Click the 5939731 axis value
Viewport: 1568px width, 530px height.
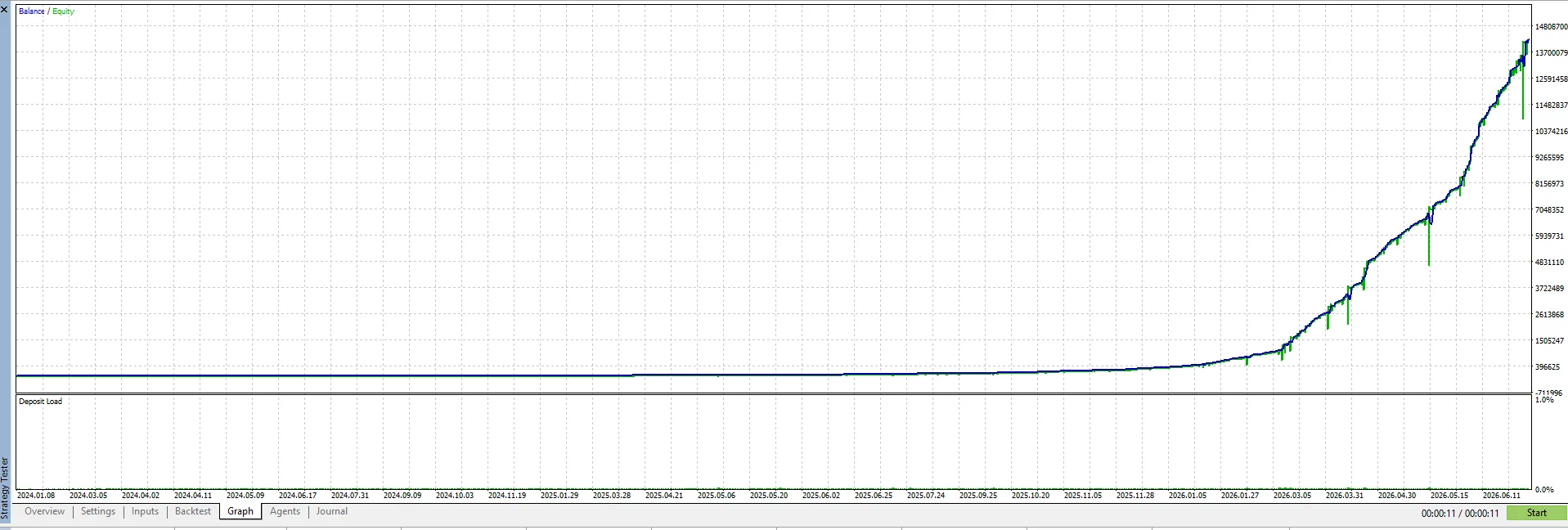point(1549,236)
